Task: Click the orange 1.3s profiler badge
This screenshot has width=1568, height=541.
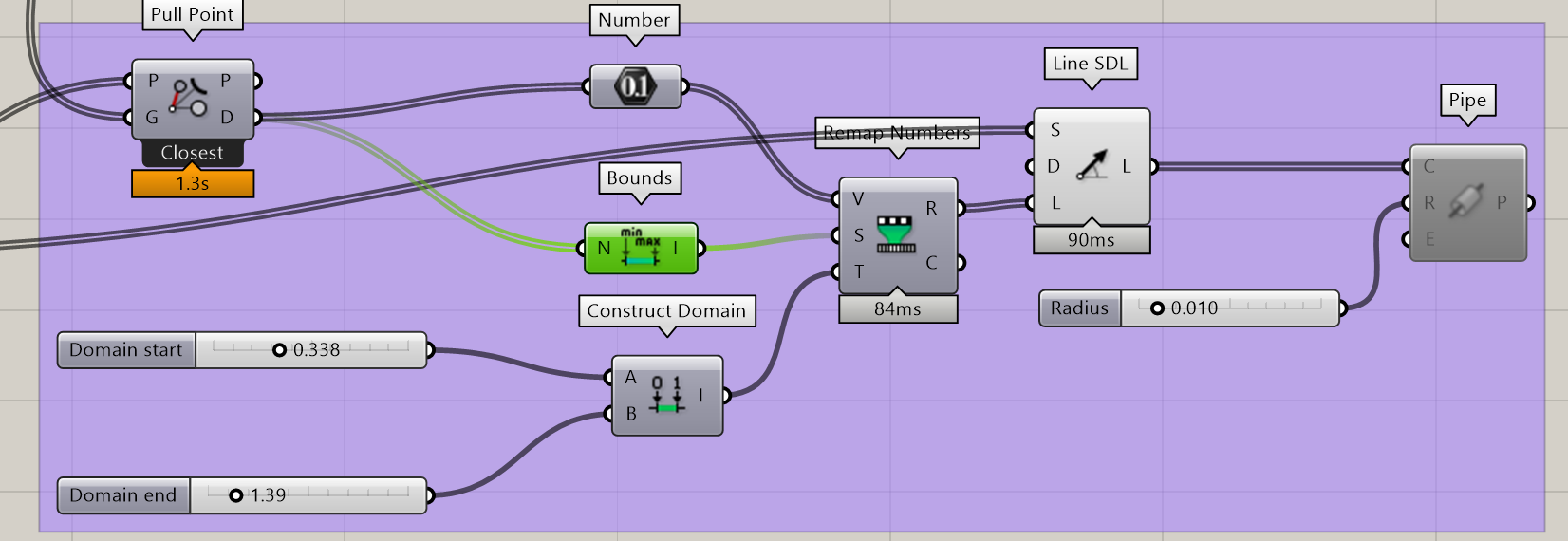Action: (x=193, y=183)
